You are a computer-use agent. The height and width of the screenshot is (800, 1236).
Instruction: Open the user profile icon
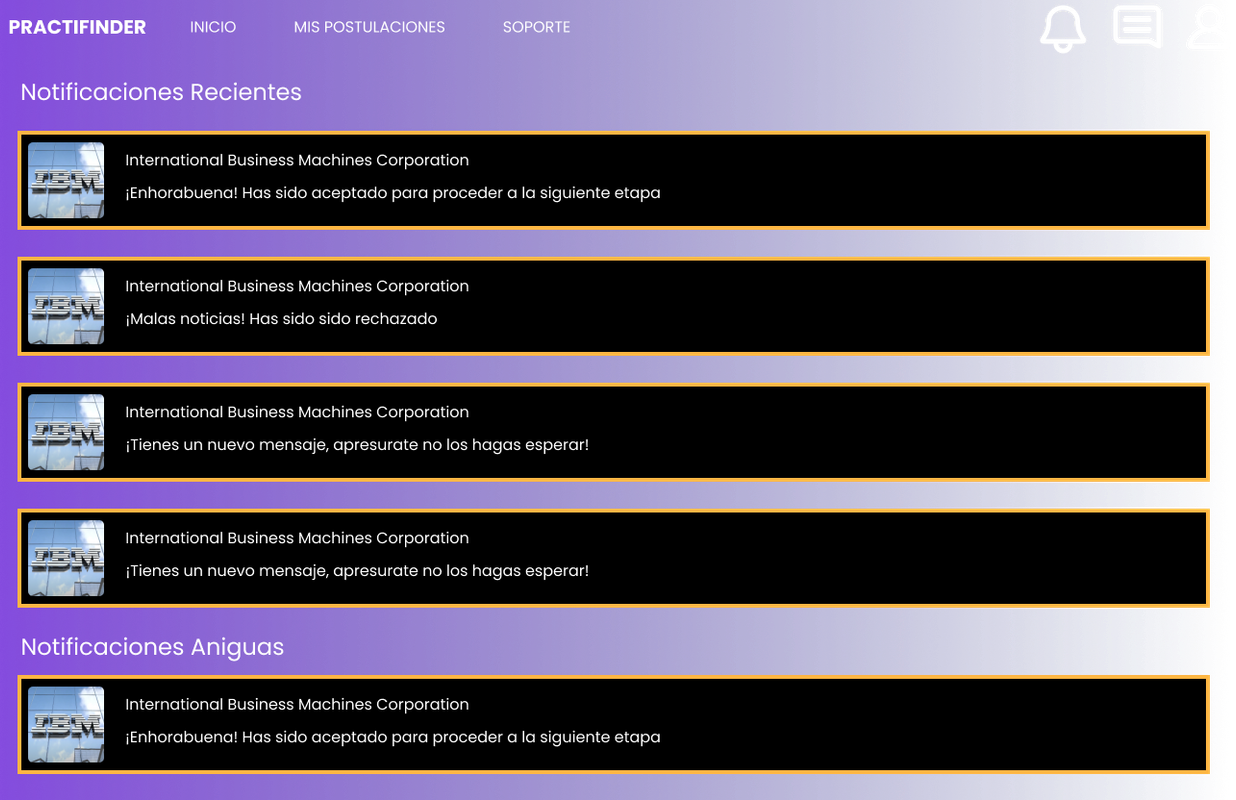(x=1204, y=27)
